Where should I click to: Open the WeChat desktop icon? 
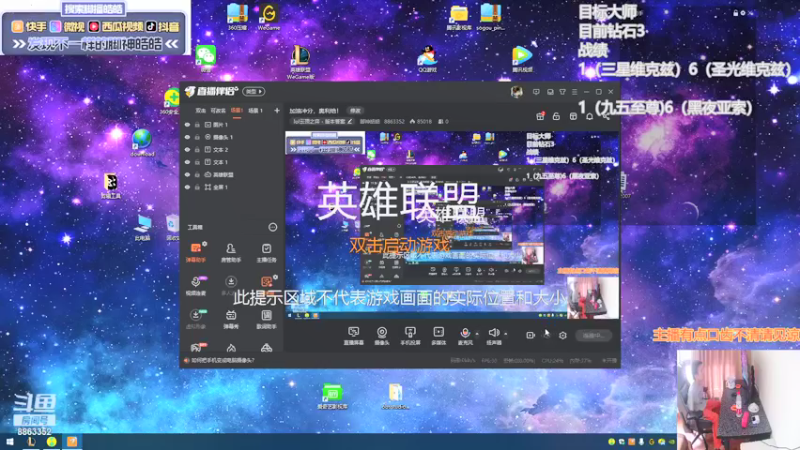tap(206, 58)
